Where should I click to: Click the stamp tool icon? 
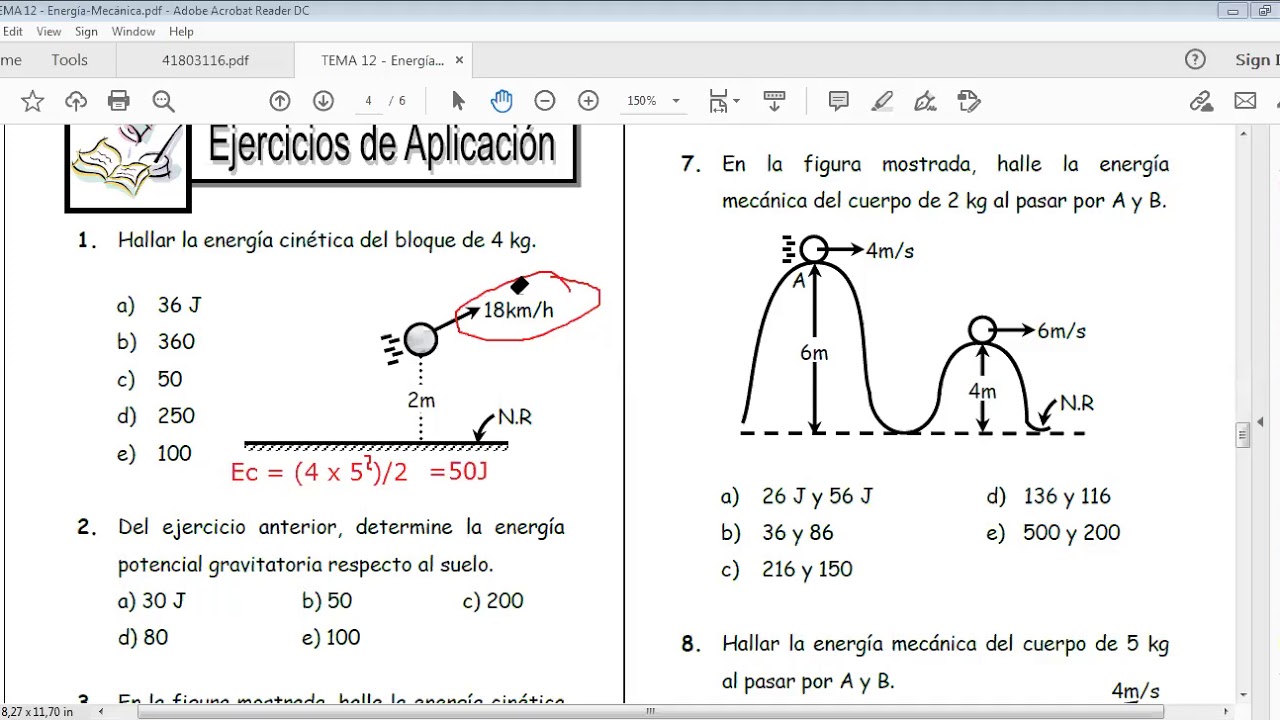point(968,101)
